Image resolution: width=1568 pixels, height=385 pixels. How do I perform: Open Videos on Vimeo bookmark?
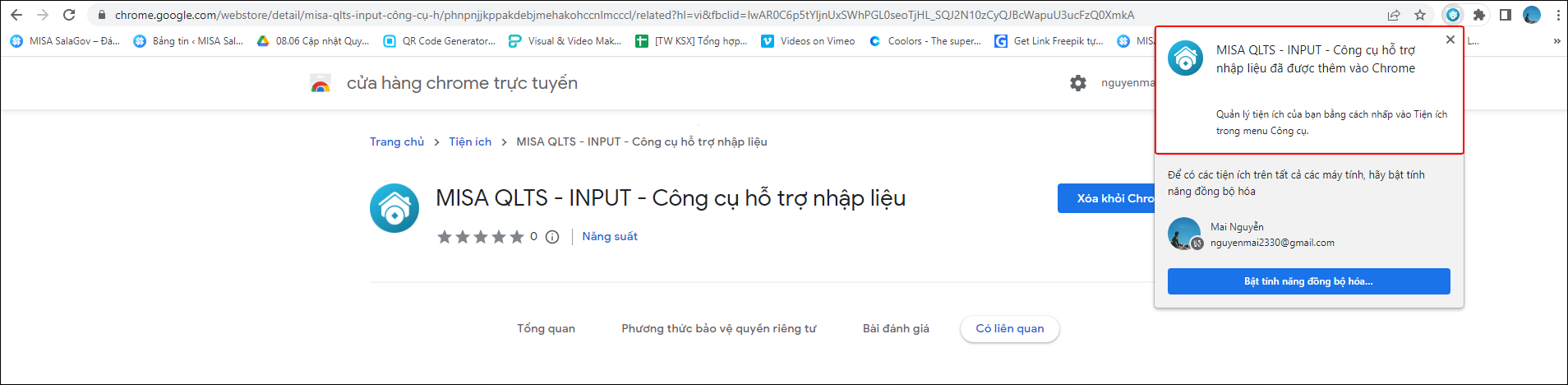coord(808,40)
